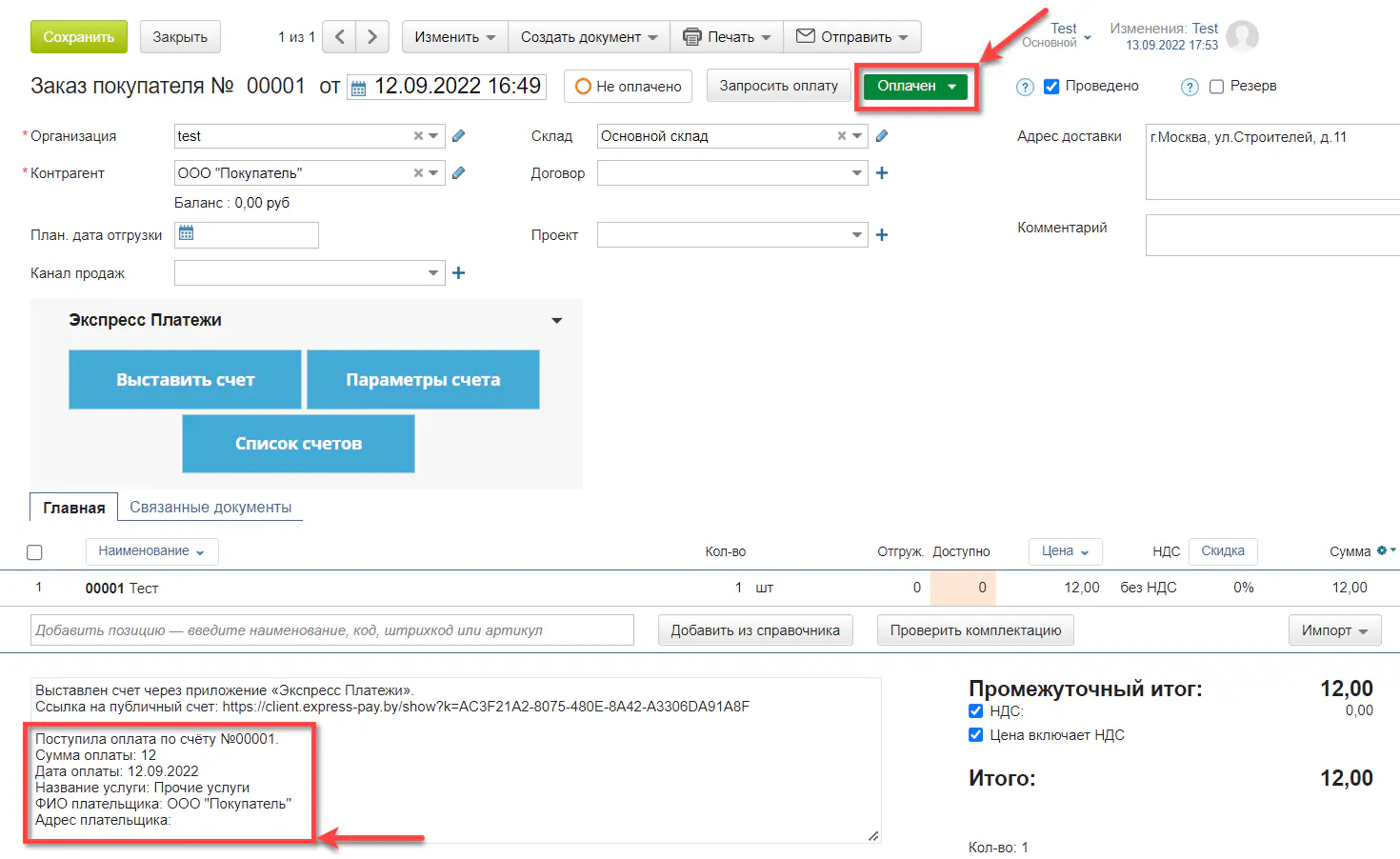Switch to the Связанные документы tab
The height and width of the screenshot is (859, 1400).
pyautogui.click(x=210, y=508)
